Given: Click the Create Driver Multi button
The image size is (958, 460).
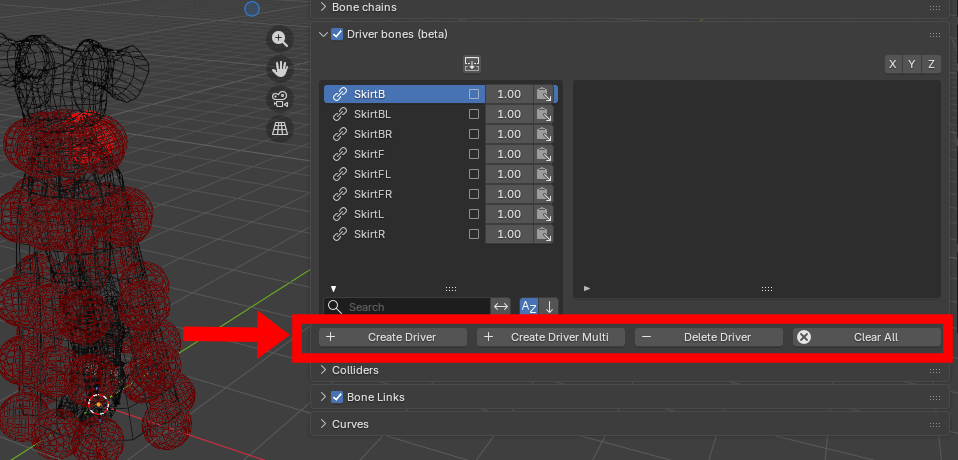Looking at the screenshot, I should pyautogui.click(x=551, y=337).
